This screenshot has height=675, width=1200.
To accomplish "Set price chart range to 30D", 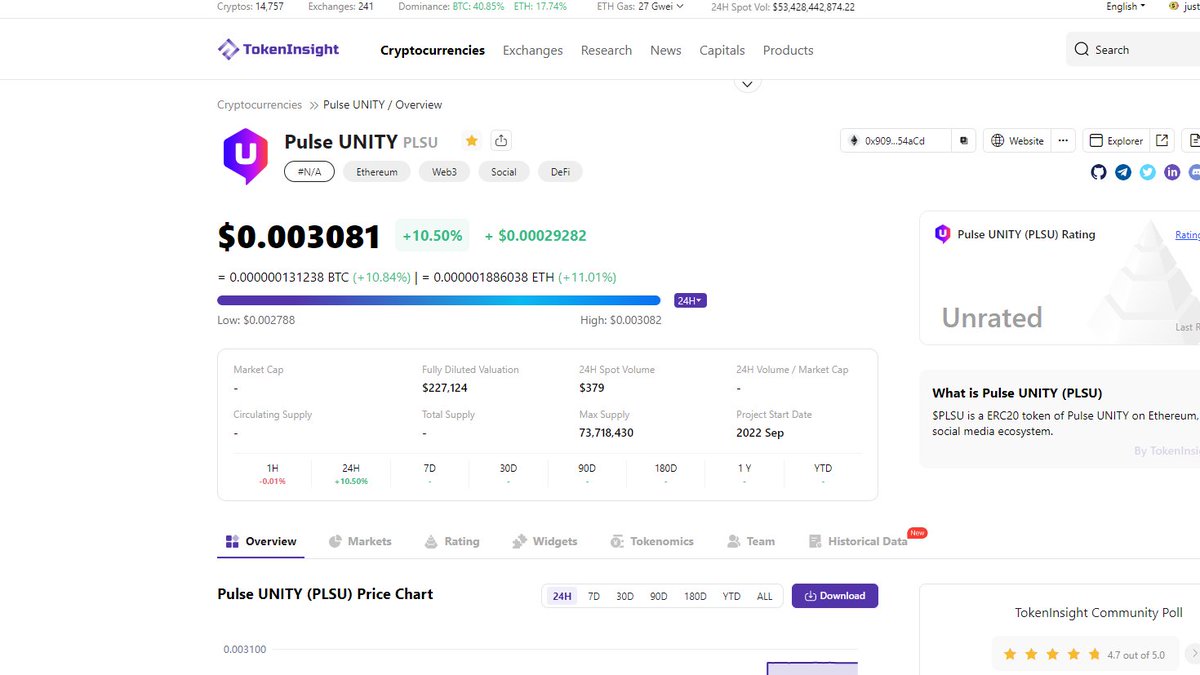I will 625,596.
